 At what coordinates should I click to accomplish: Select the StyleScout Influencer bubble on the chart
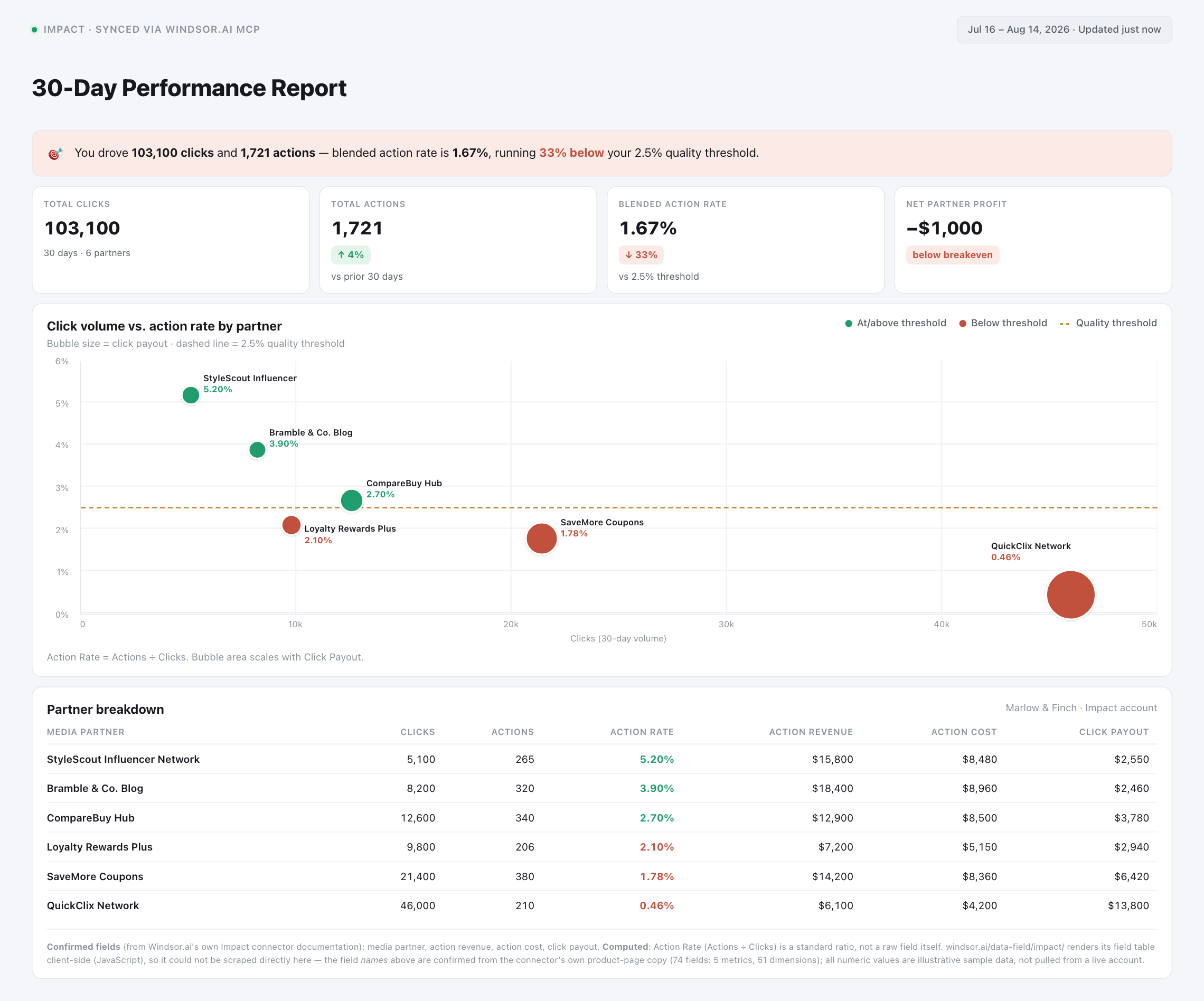(x=191, y=395)
